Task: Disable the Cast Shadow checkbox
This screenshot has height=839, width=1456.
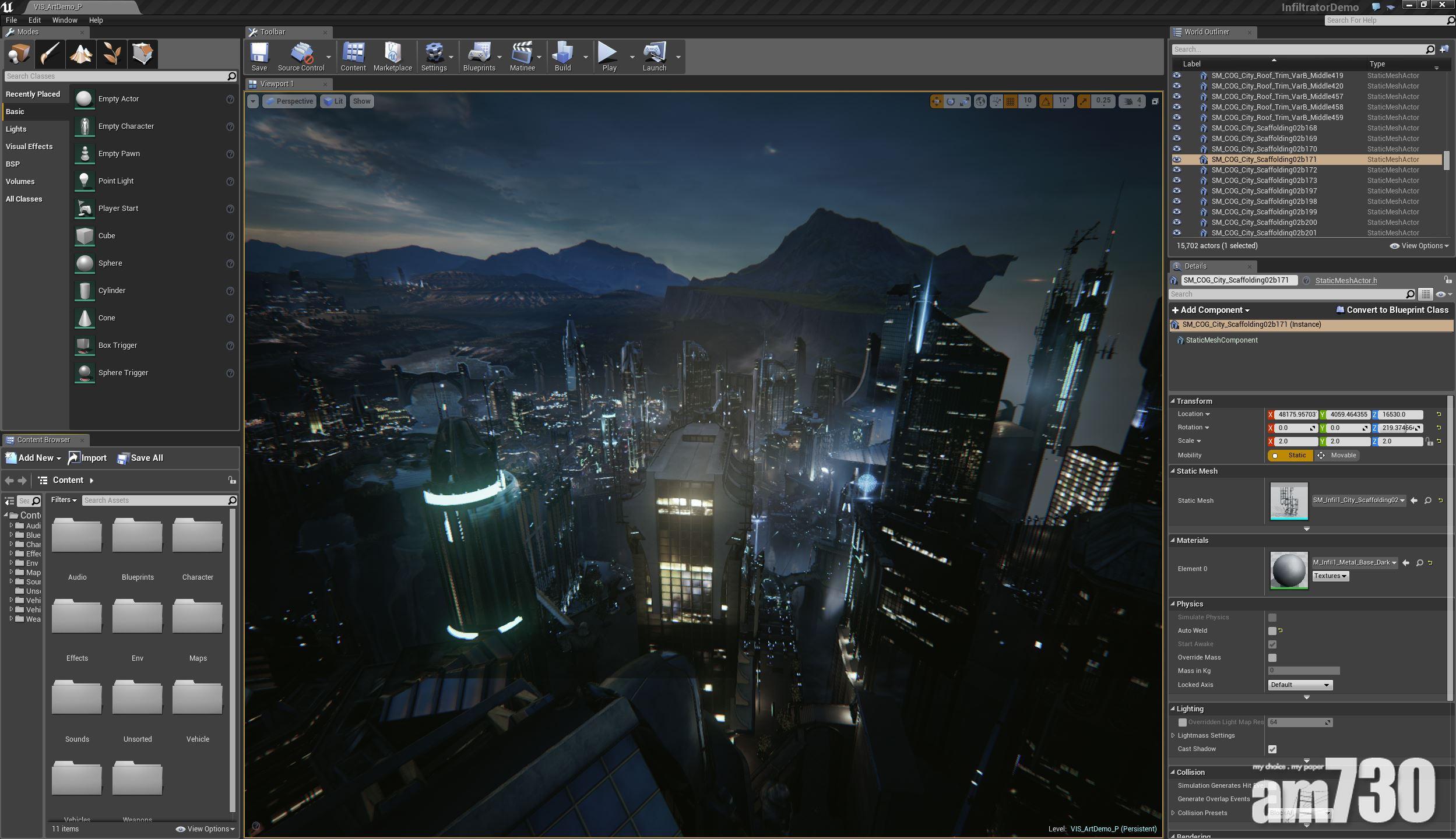Action: [x=1272, y=749]
